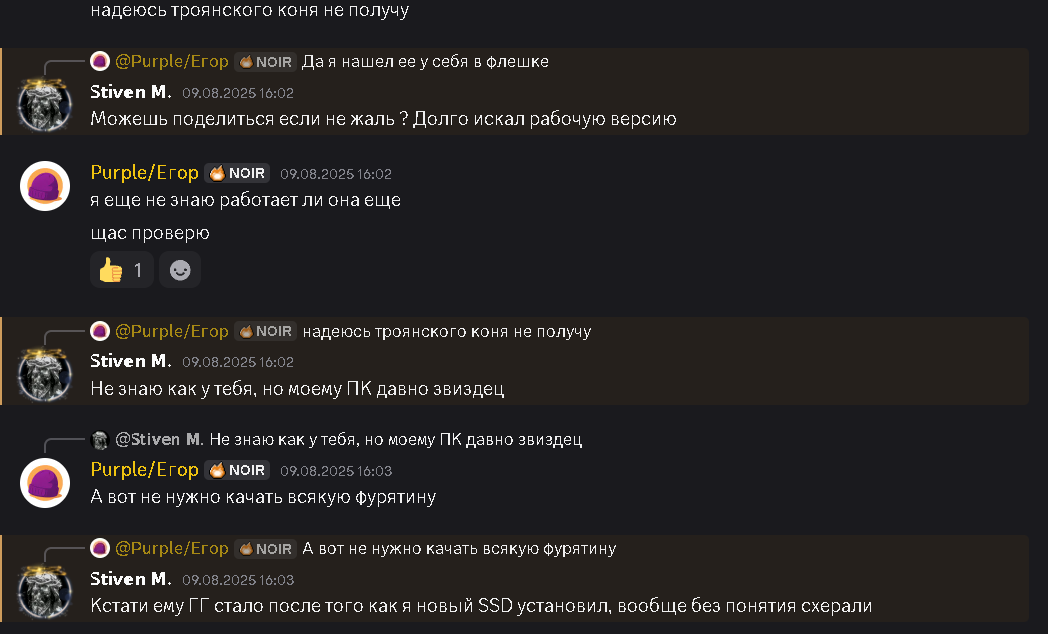The height and width of the screenshot is (634, 1048).
Task: Click the NOIR role tag on "А вот не нужно" message
Action: (237, 470)
